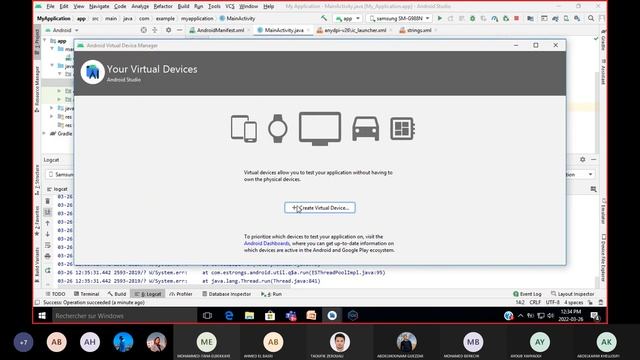Click the project panel settings gear icon
Viewport: 640px width, 360px height.
pyautogui.click(x=168, y=30)
